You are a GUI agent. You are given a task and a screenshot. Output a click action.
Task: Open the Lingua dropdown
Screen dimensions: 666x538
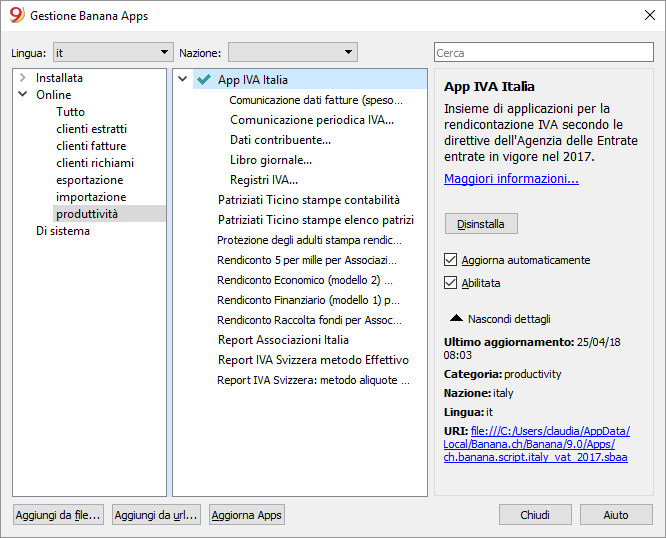[x=113, y=52]
